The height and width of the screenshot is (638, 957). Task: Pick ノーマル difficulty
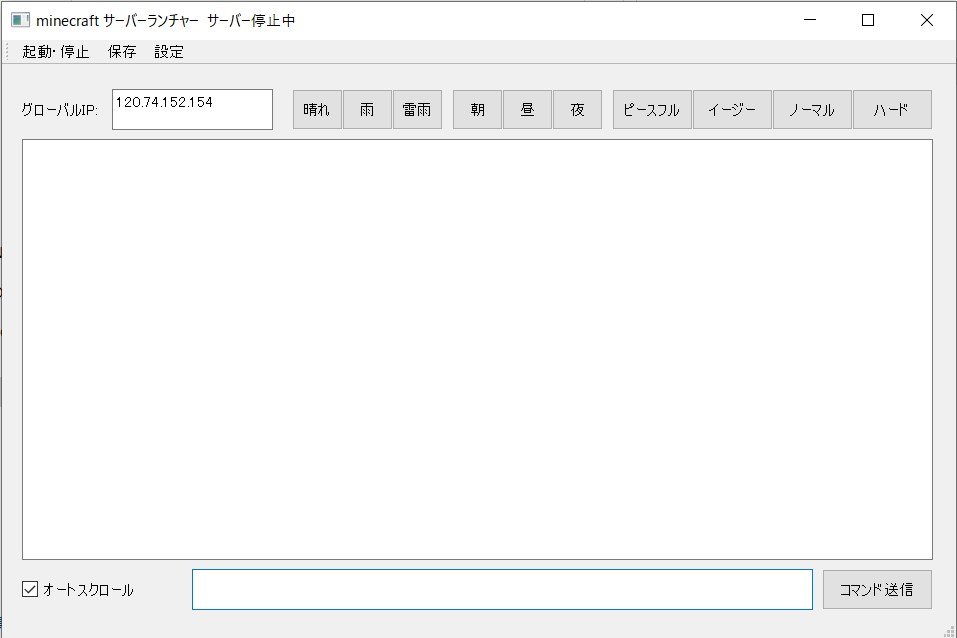(x=812, y=110)
